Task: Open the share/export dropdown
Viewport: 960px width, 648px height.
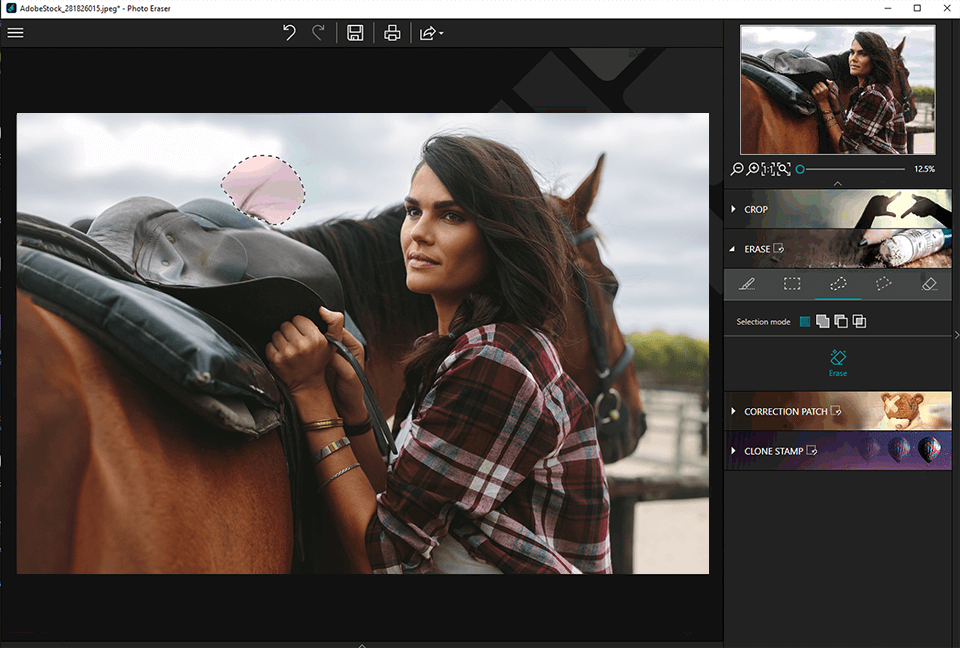Action: point(431,33)
